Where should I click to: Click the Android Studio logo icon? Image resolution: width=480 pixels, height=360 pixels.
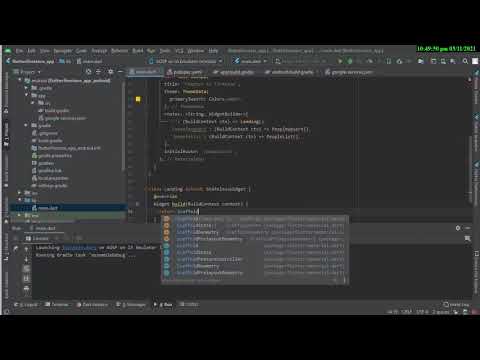tap(8, 51)
